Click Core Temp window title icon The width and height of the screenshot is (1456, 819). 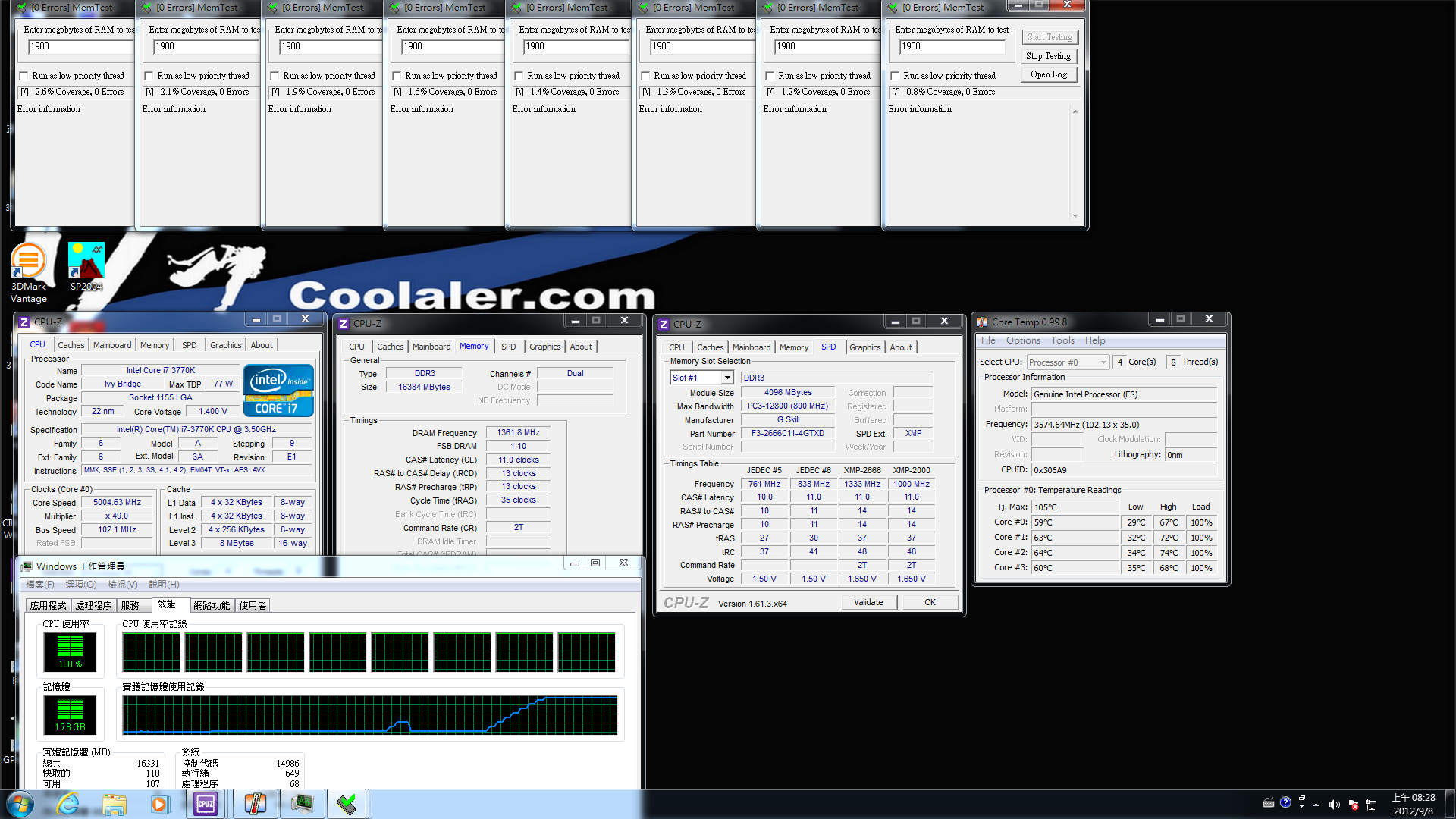pyautogui.click(x=982, y=322)
